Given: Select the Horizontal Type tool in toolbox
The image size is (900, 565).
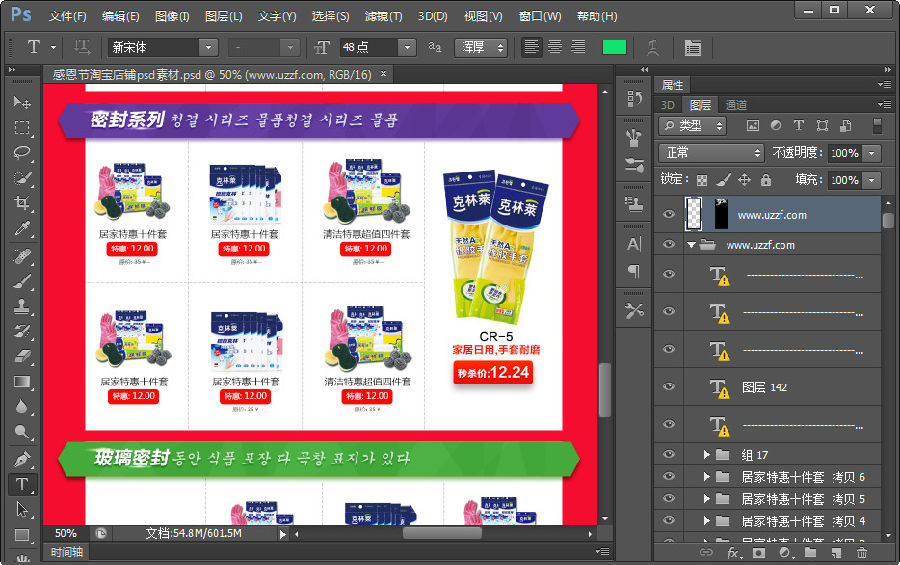Looking at the screenshot, I should [22, 485].
